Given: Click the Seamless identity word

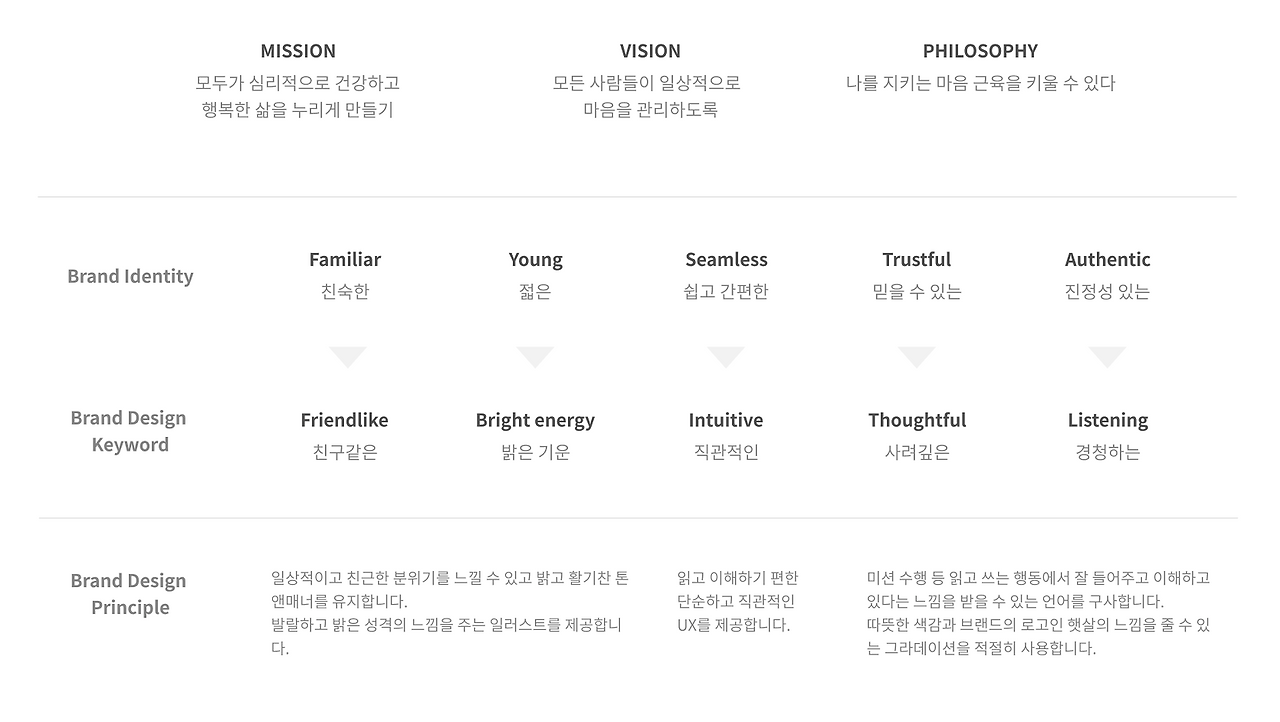Looking at the screenshot, I should (x=726, y=260).
